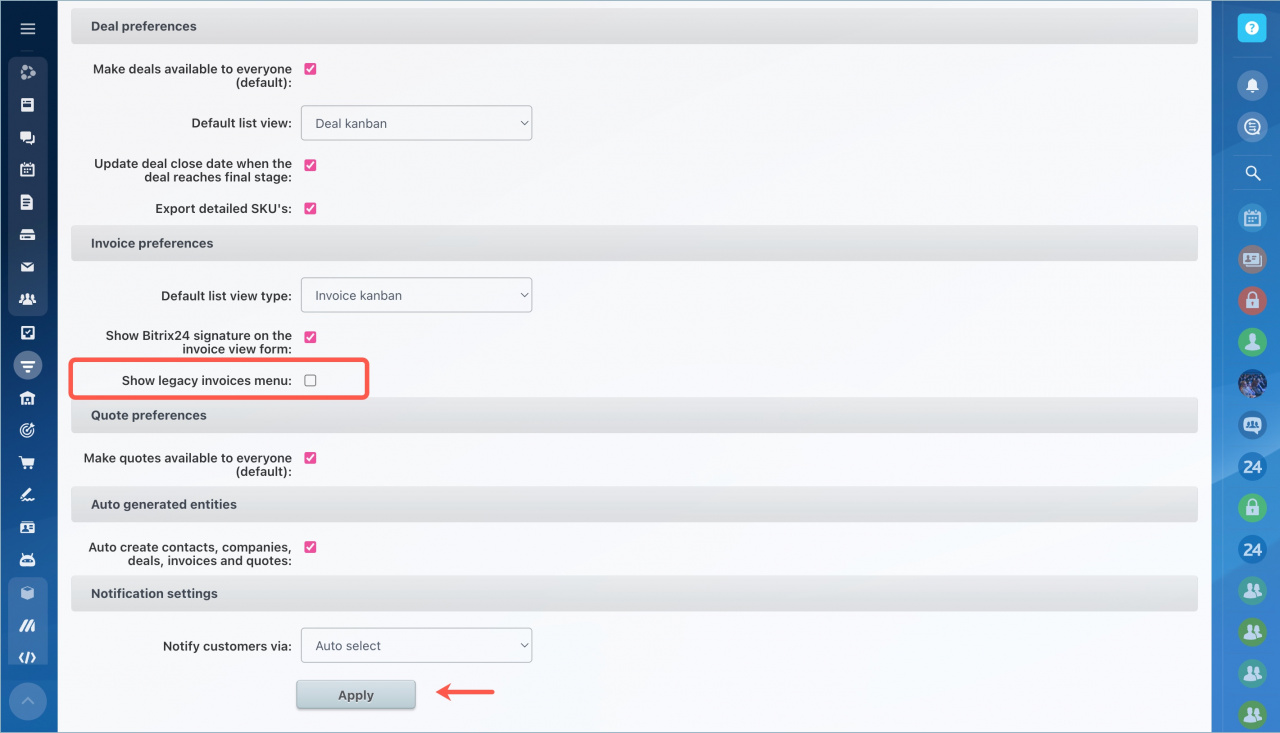The height and width of the screenshot is (733, 1280).
Task: Click the Export detailed SKU's label
Action: pos(224,209)
